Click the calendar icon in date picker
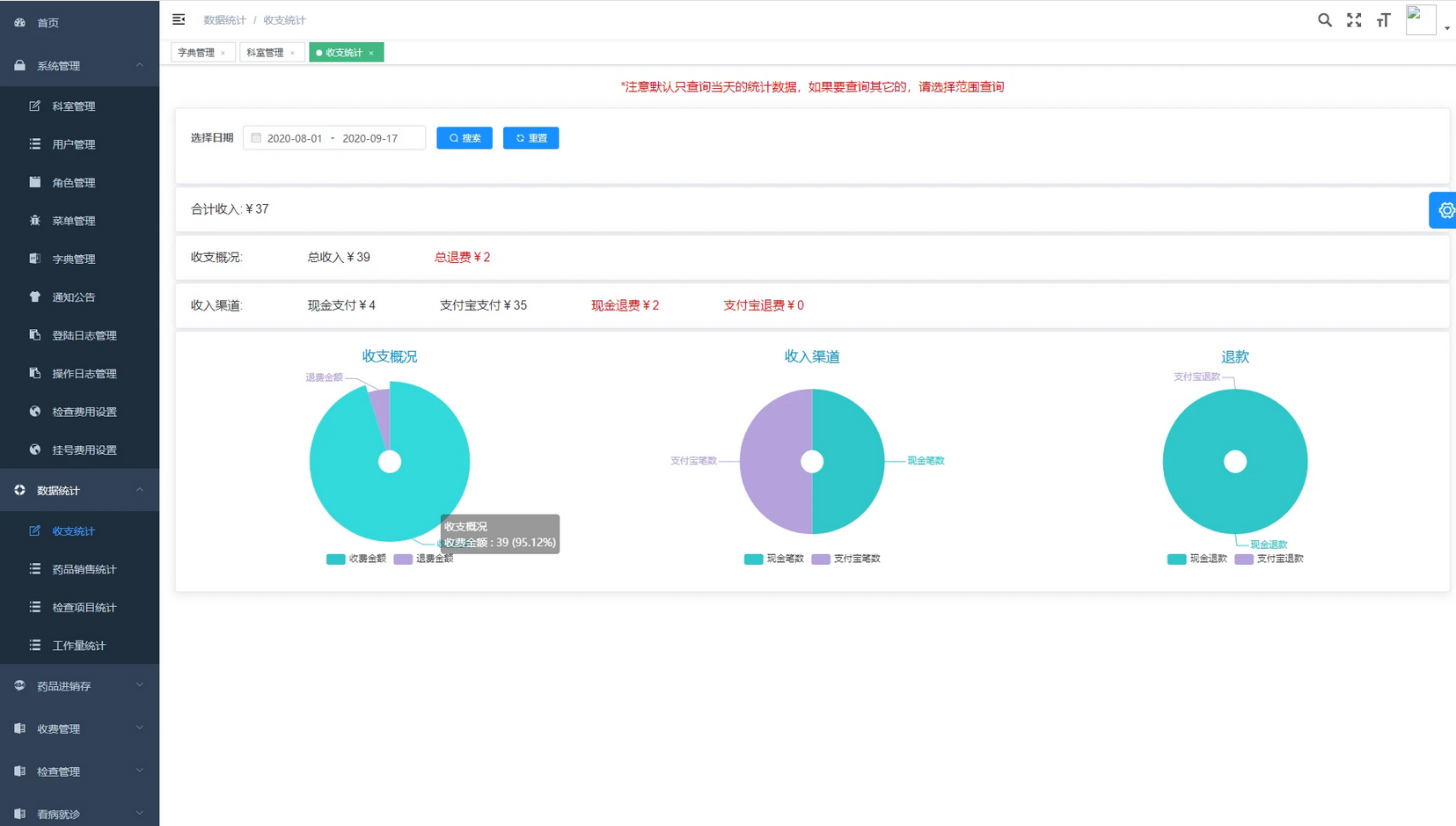This screenshot has width=1456, height=826. (x=256, y=138)
